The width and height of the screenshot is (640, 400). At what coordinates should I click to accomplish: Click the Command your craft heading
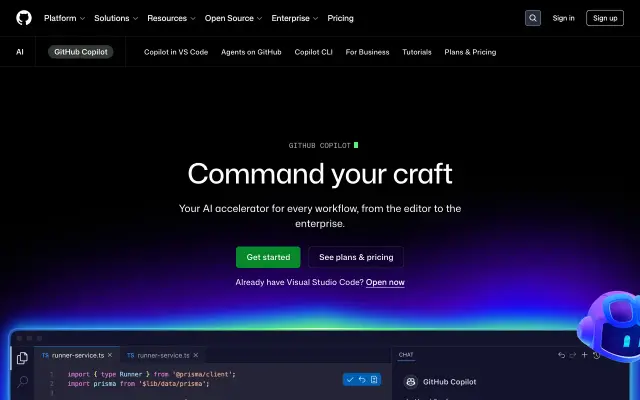click(320, 174)
